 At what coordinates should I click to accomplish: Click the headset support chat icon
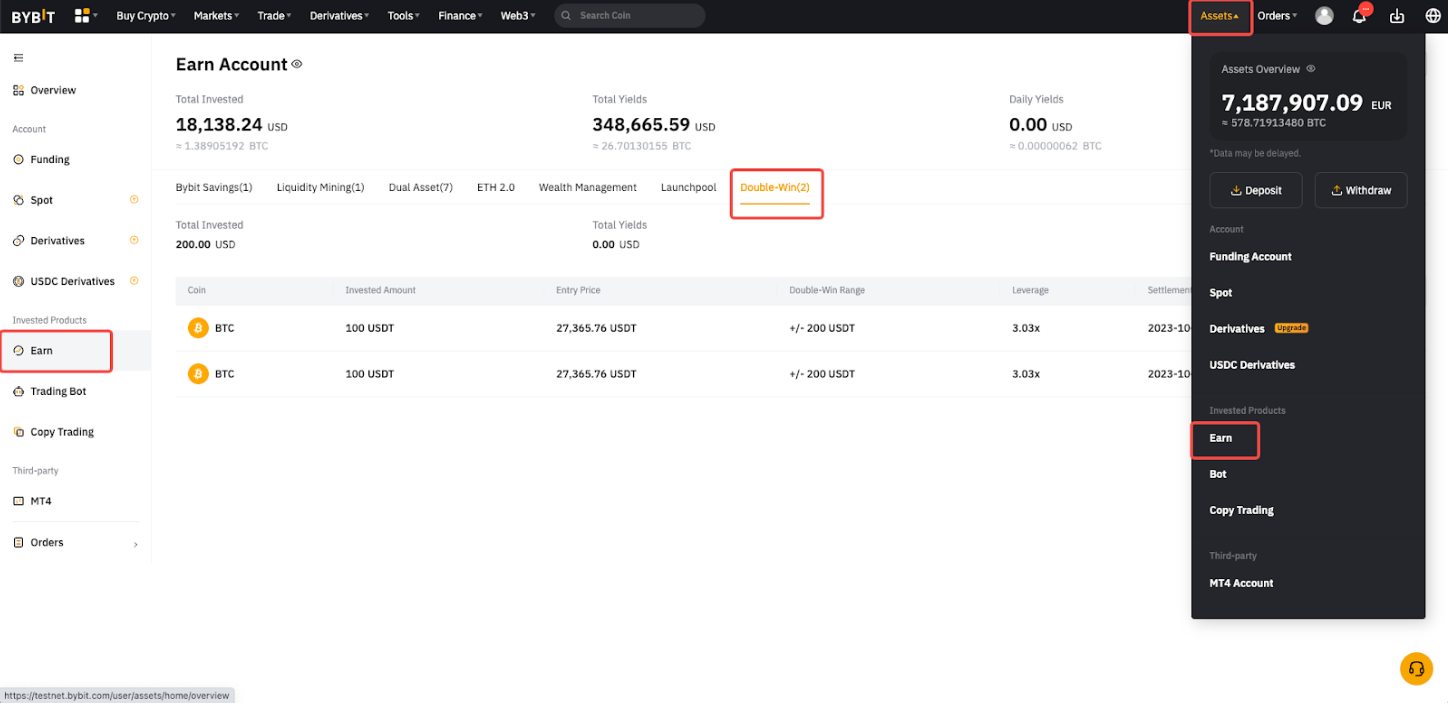1416,668
